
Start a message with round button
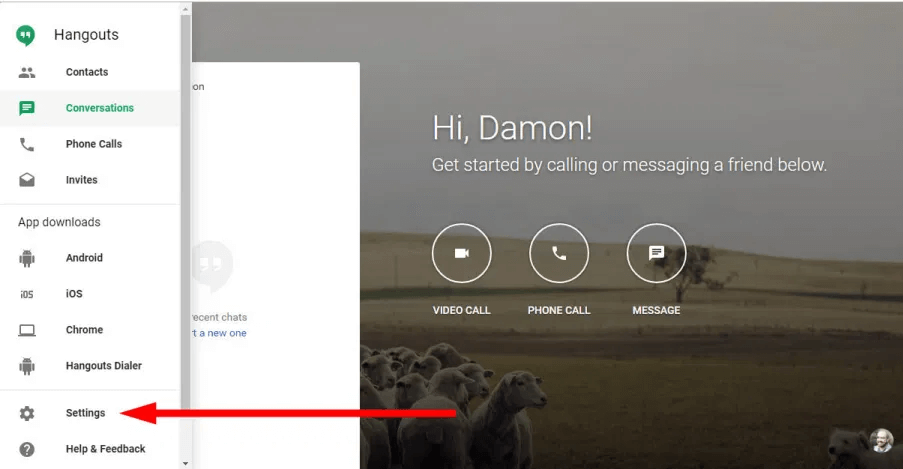pyautogui.click(x=656, y=253)
